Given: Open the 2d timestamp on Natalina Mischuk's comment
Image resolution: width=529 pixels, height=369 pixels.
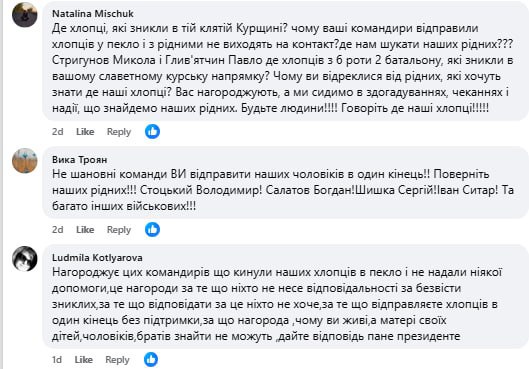Looking at the screenshot, I should point(58,132).
